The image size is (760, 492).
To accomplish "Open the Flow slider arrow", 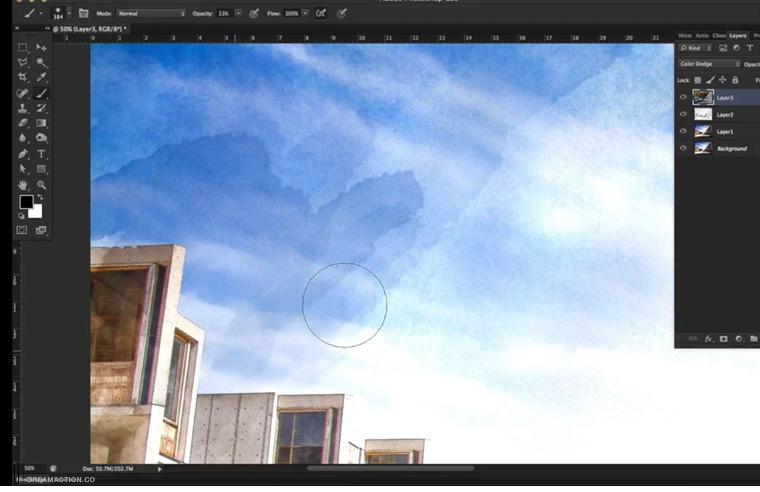I will click(x=305, y=14).
